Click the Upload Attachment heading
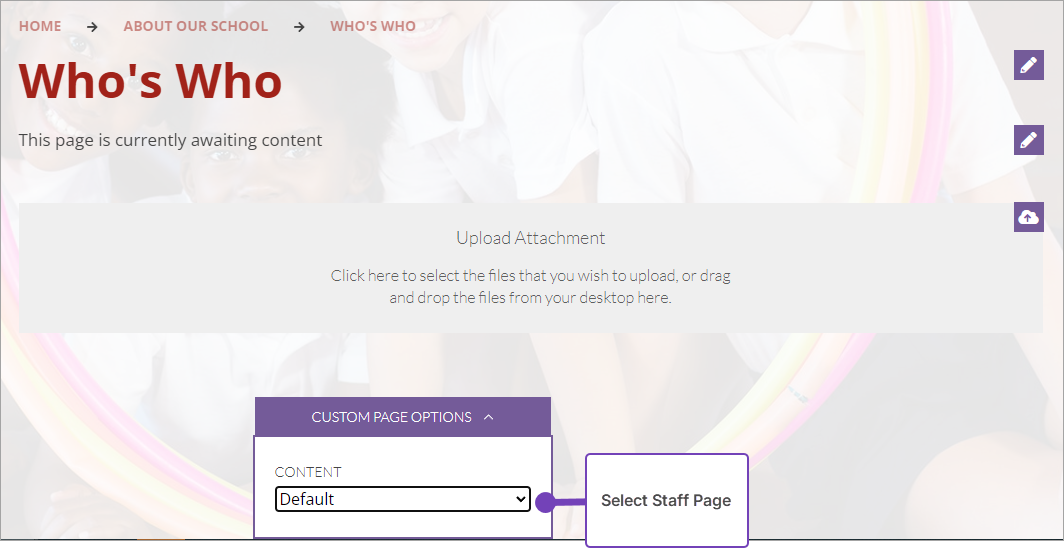1064x550 pixels. point(531,238)
